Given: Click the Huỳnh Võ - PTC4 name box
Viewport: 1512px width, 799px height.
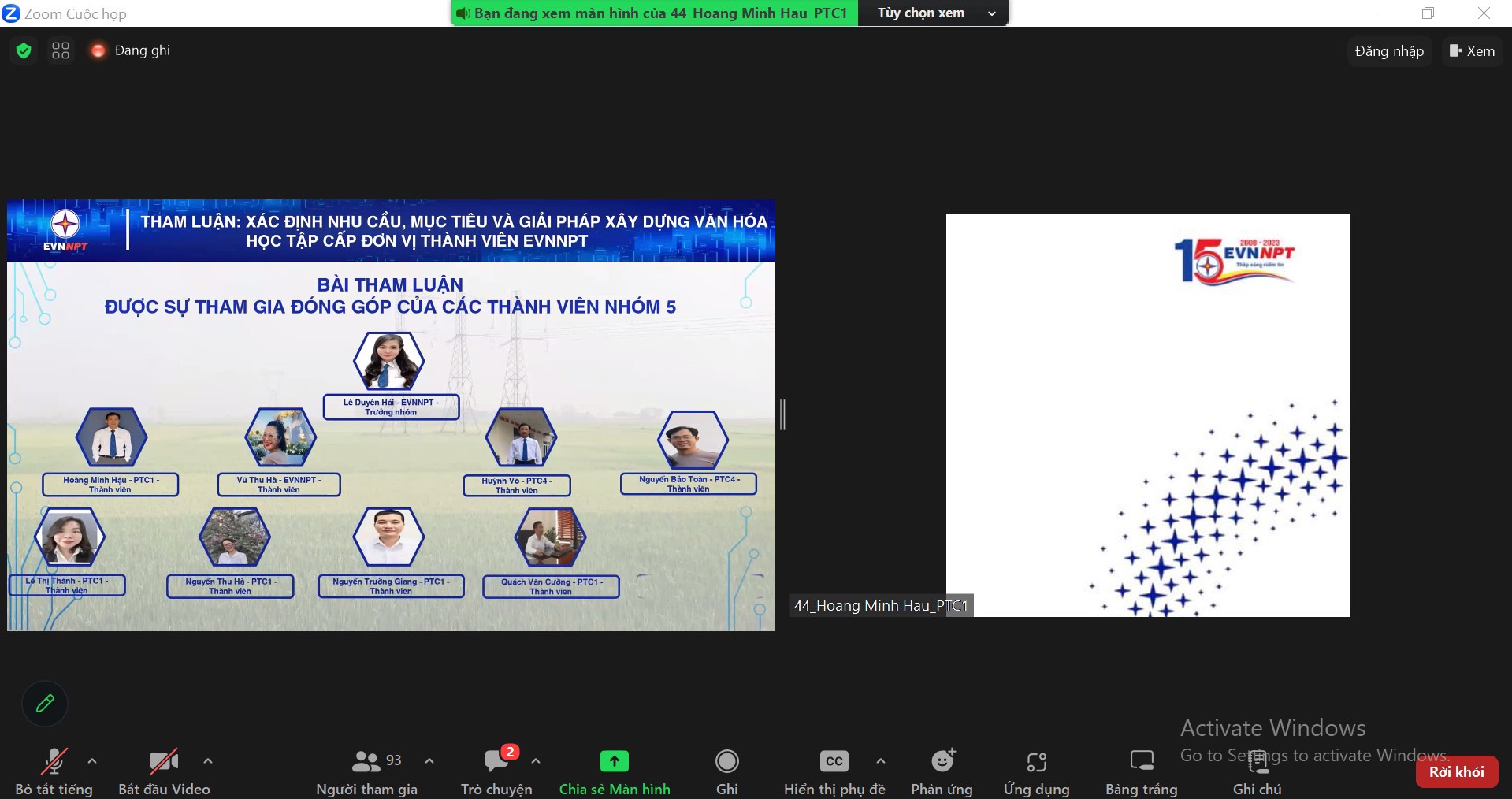Looking at the screenshot, I should coord(517,485).
